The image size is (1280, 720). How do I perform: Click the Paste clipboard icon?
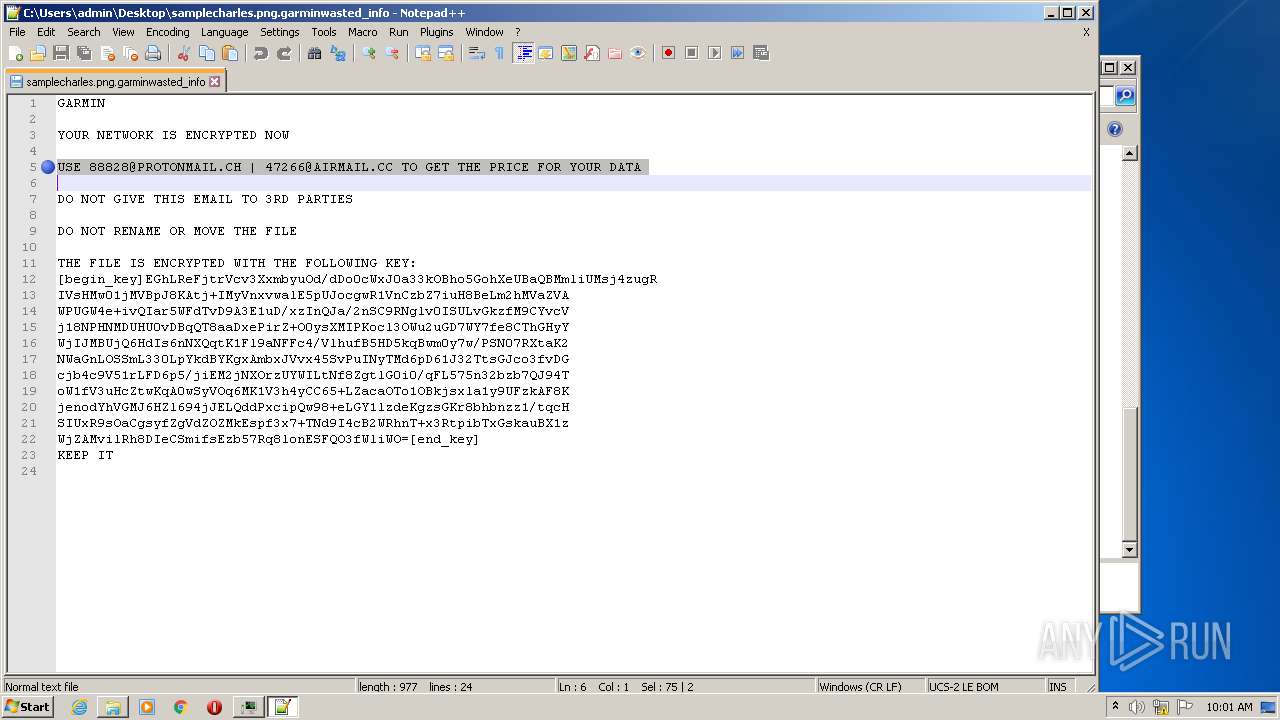pyautogui.click(x=230, y=53)
